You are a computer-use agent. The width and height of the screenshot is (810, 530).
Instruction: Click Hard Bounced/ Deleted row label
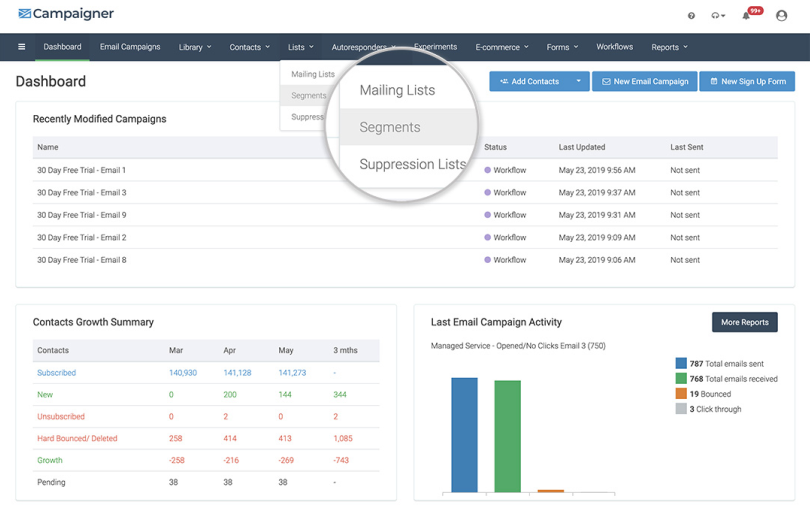pyautogui.click(x=77, y=438)
